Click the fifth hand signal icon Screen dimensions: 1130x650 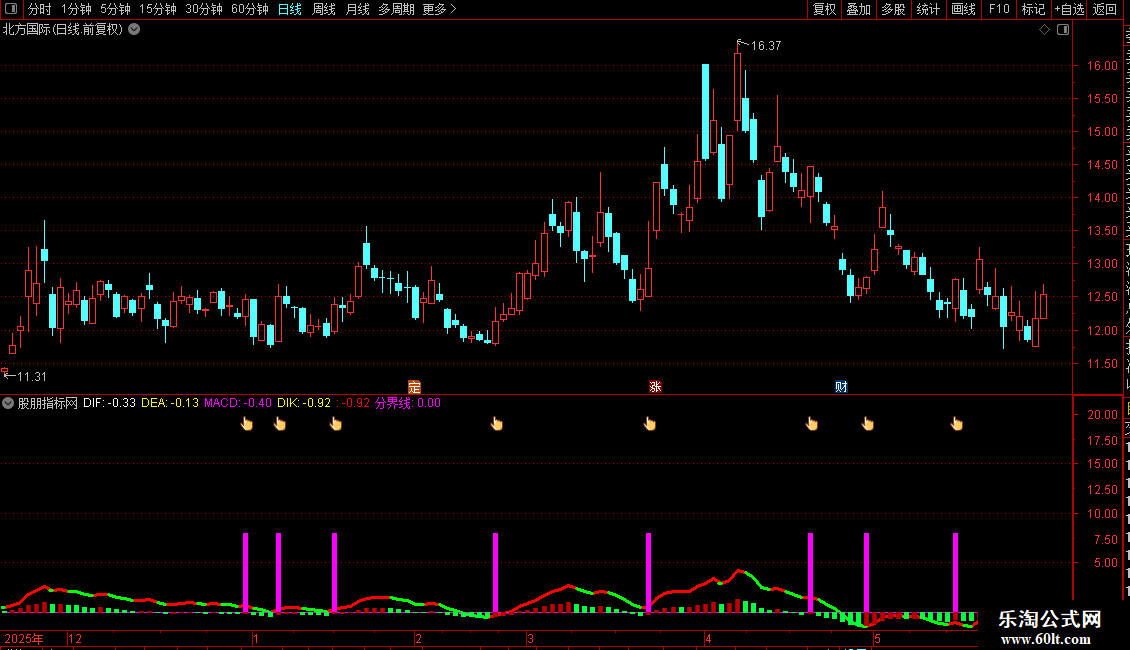click(x=649, y=424)
